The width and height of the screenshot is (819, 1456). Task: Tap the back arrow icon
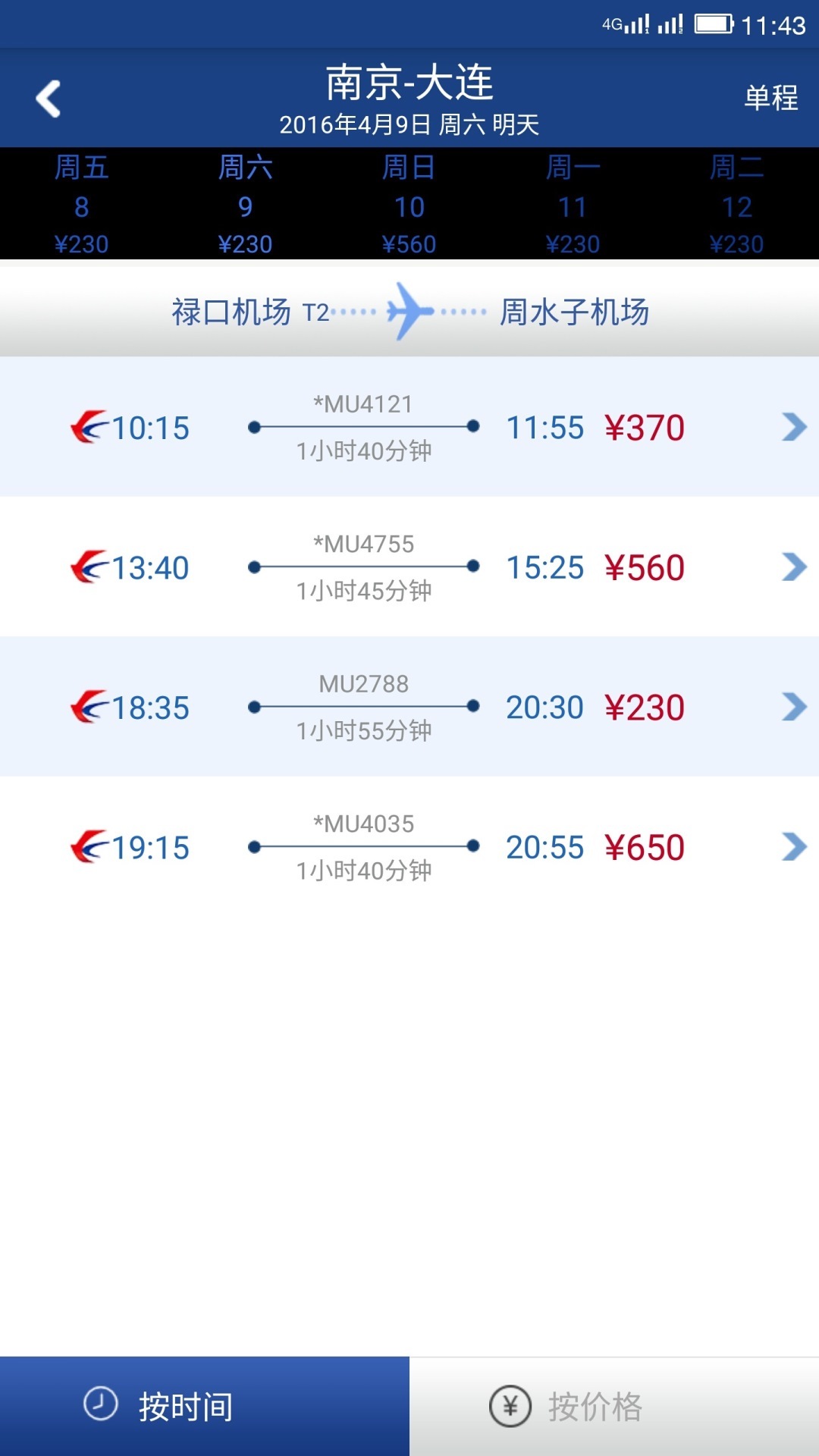(x=49, y=99)
